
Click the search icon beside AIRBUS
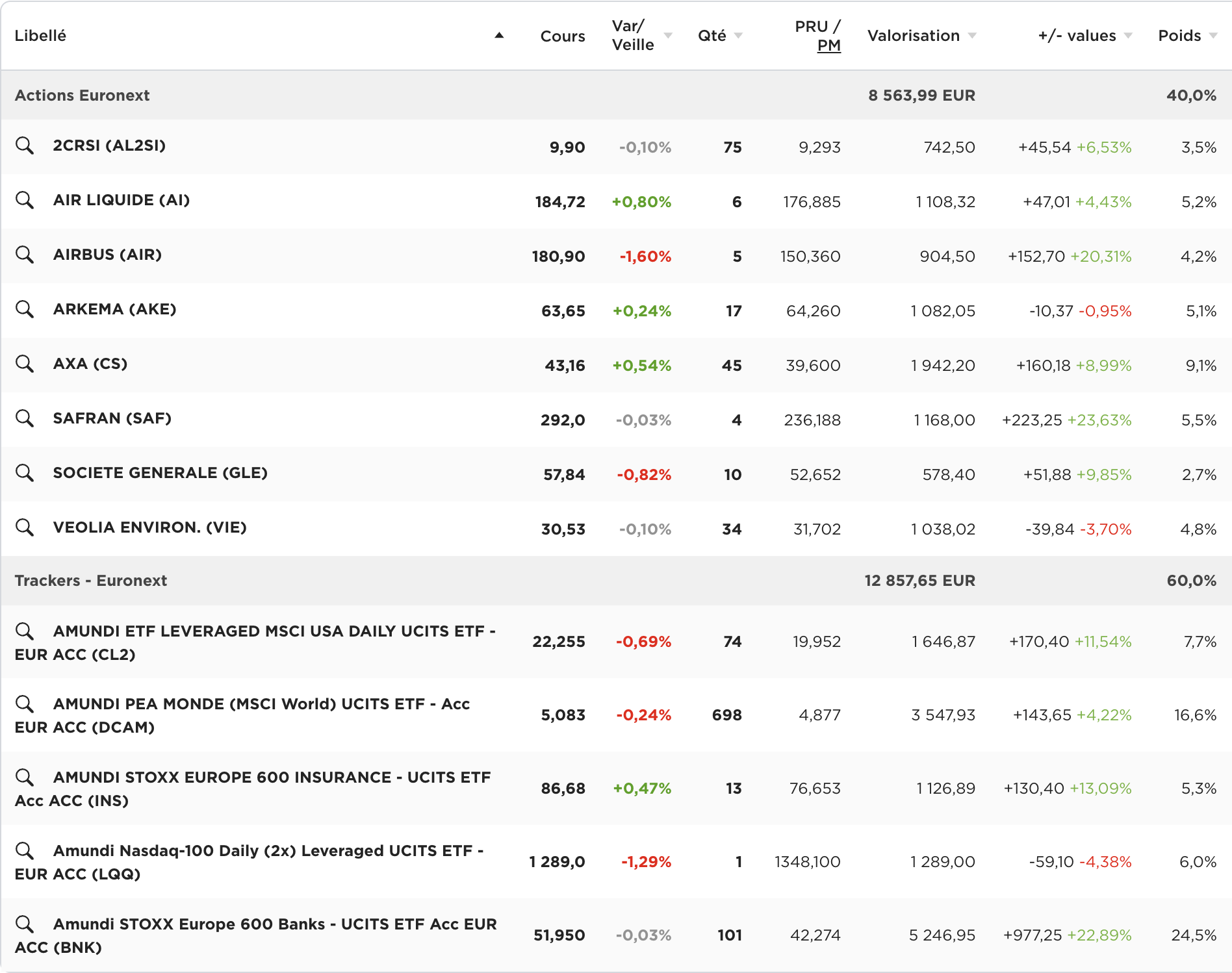click(25, 255)
